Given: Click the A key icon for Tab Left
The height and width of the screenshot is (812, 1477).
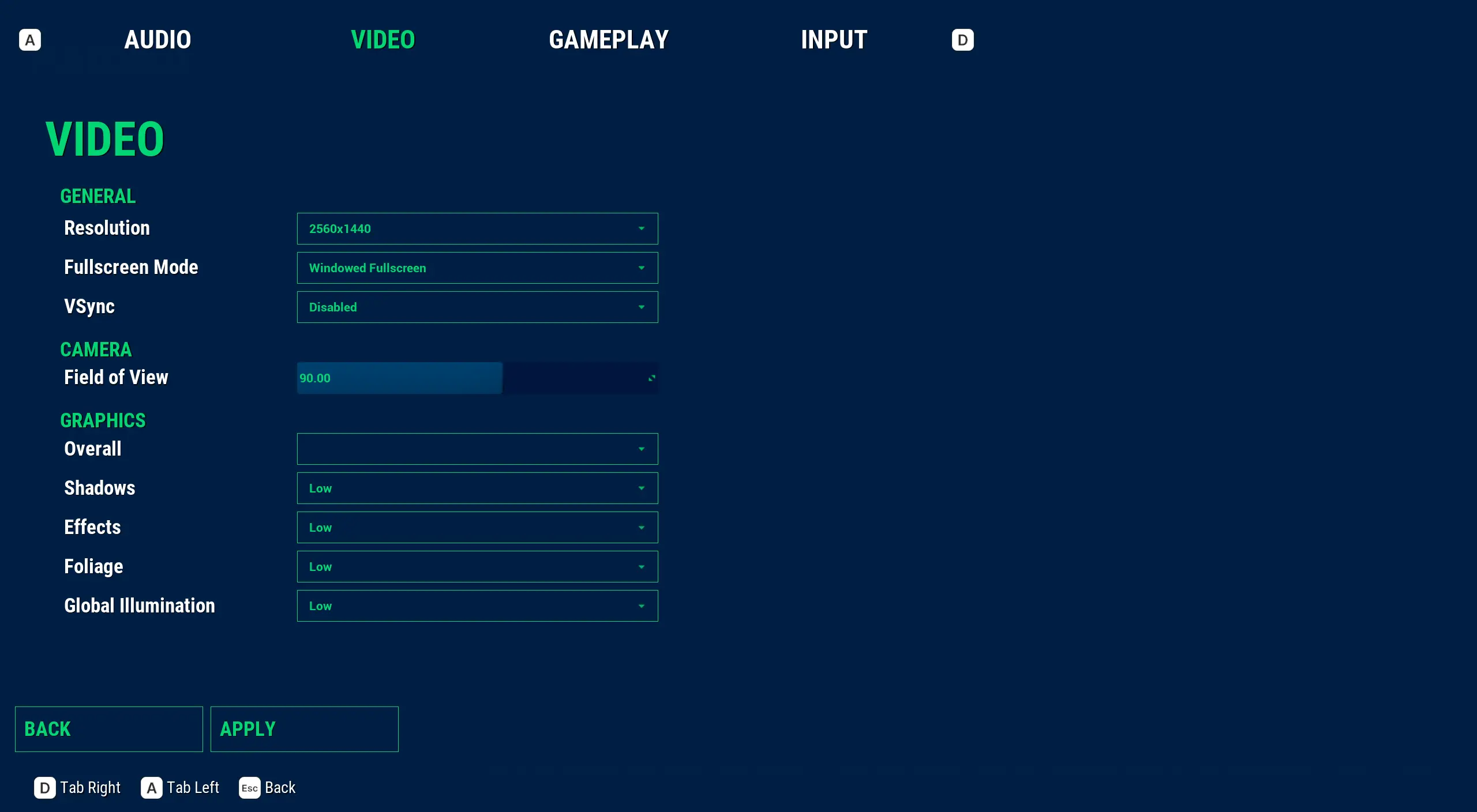Looking at the screenshot, I should point(151,788).
